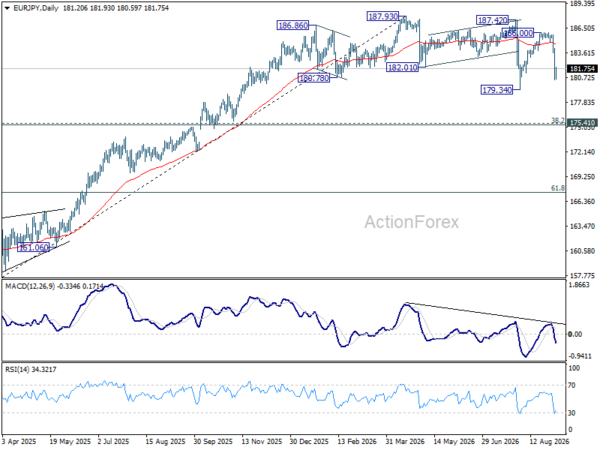600x450 pixels.
Task: Click the 186.000 price label
Action: coord(518,33)
